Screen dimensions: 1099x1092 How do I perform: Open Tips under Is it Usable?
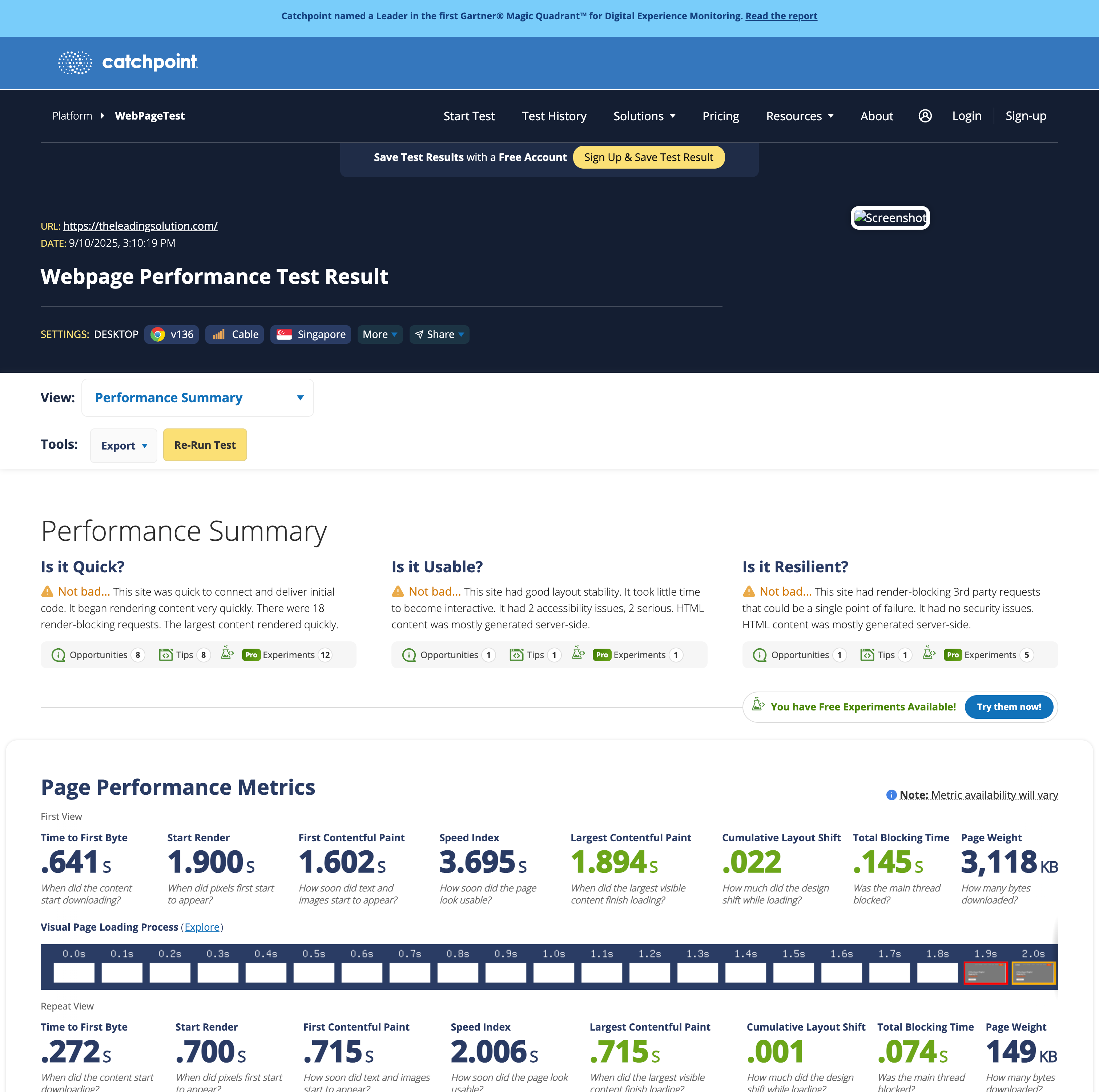tap(535, 655)
